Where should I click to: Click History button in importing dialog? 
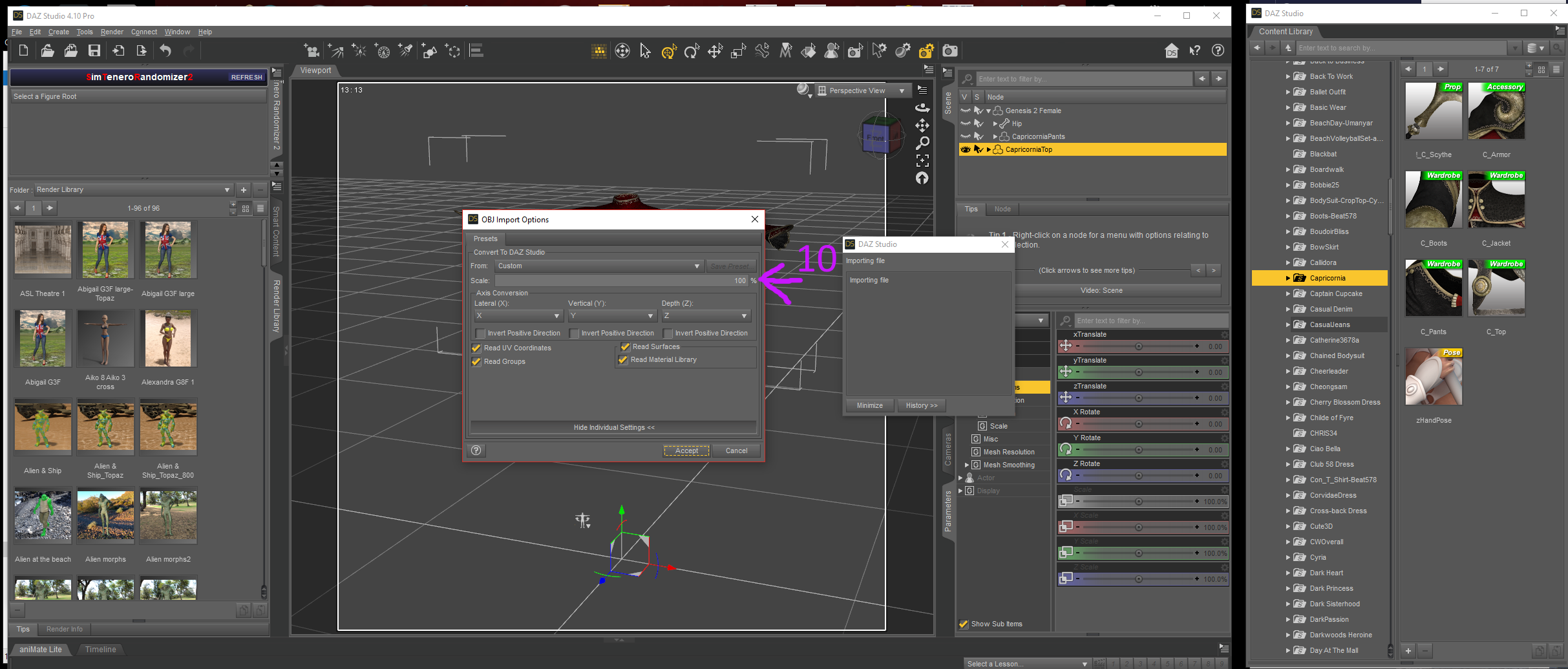click(x=921, y=405)
